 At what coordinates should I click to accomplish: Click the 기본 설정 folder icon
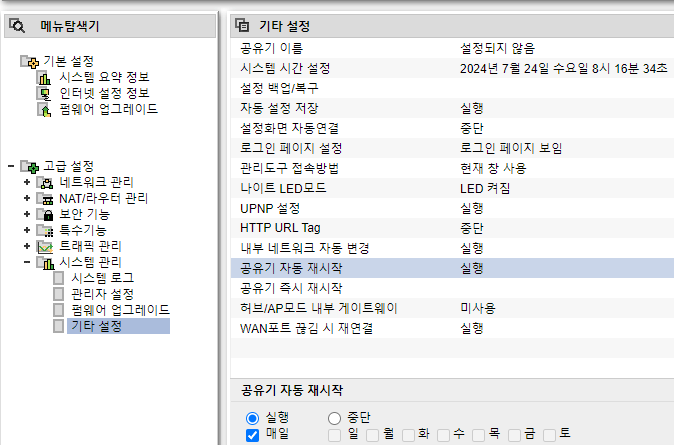click(30, 61)
